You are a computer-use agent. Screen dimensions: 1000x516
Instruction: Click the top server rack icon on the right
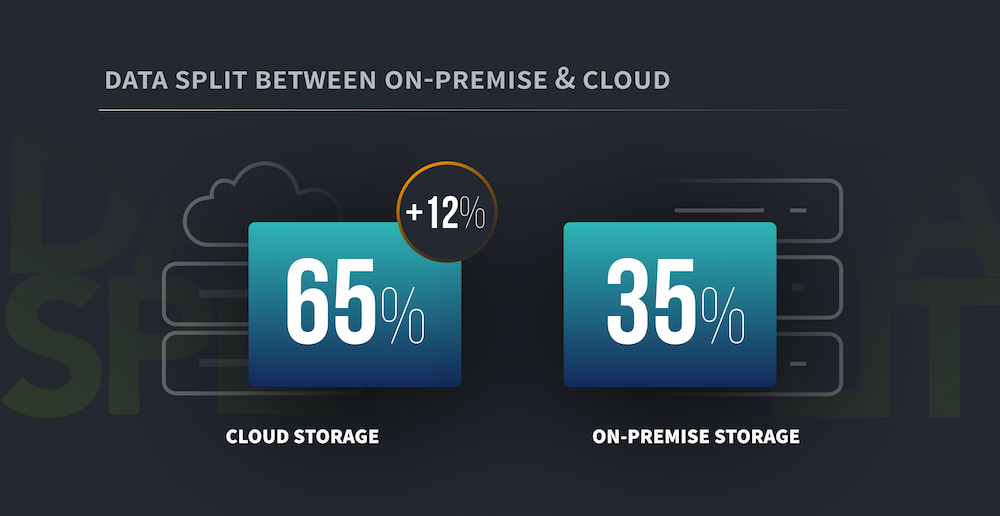[x=809, y=210]
